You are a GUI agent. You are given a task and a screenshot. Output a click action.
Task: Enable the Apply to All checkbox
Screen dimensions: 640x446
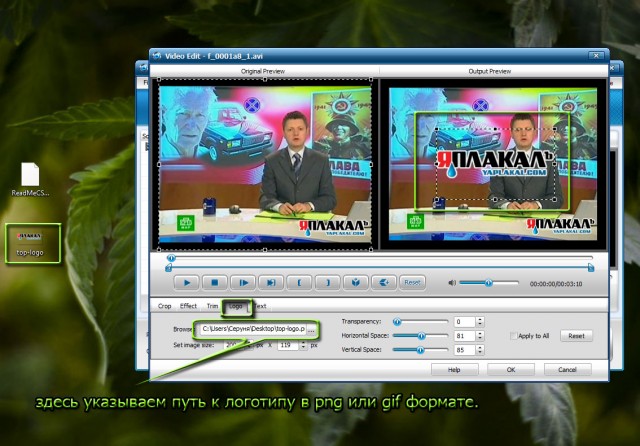pyautogui.click(x=513, y=336)
